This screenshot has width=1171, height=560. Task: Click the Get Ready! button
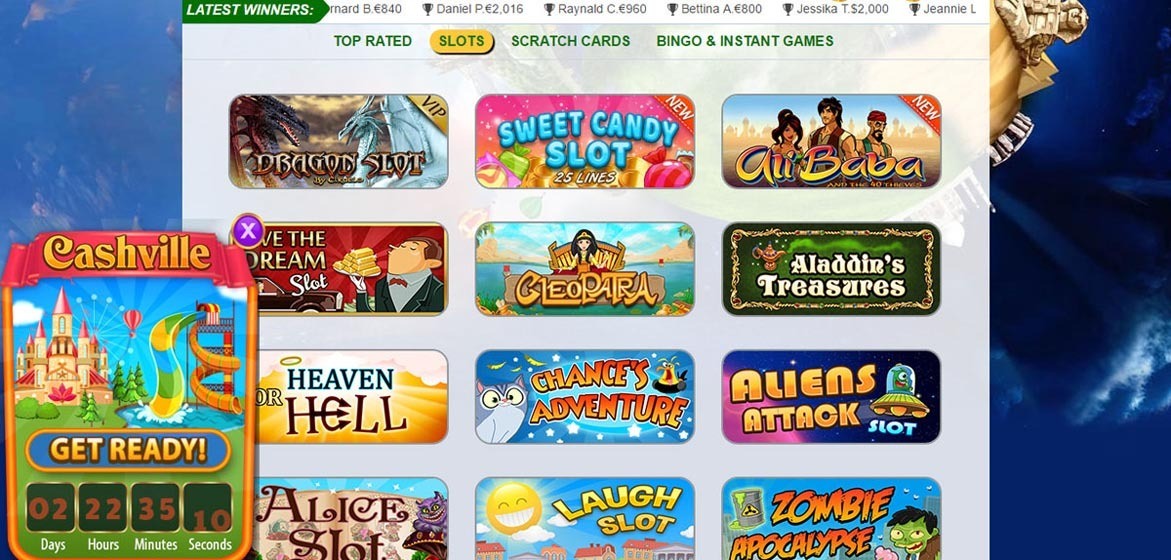128,450
